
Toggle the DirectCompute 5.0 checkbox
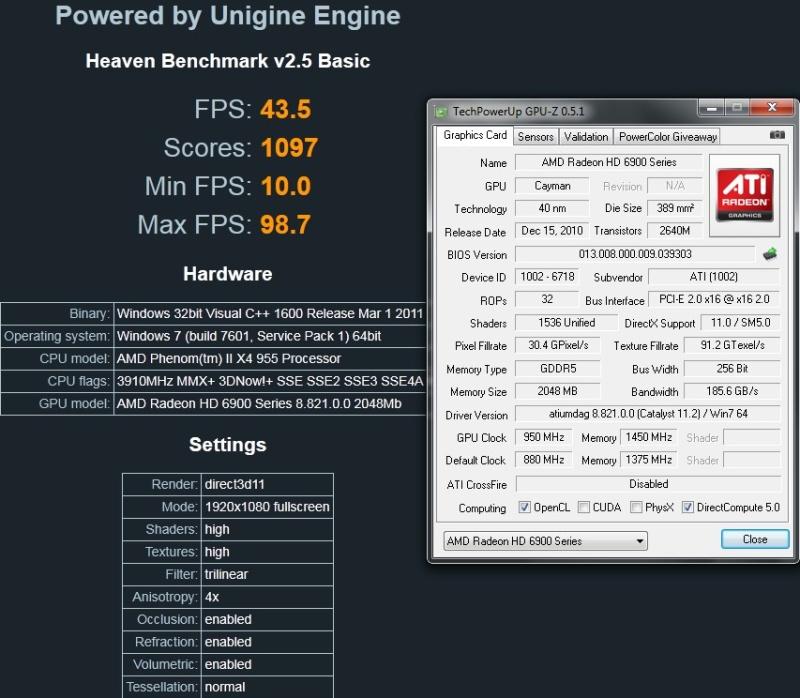[688, 507]
